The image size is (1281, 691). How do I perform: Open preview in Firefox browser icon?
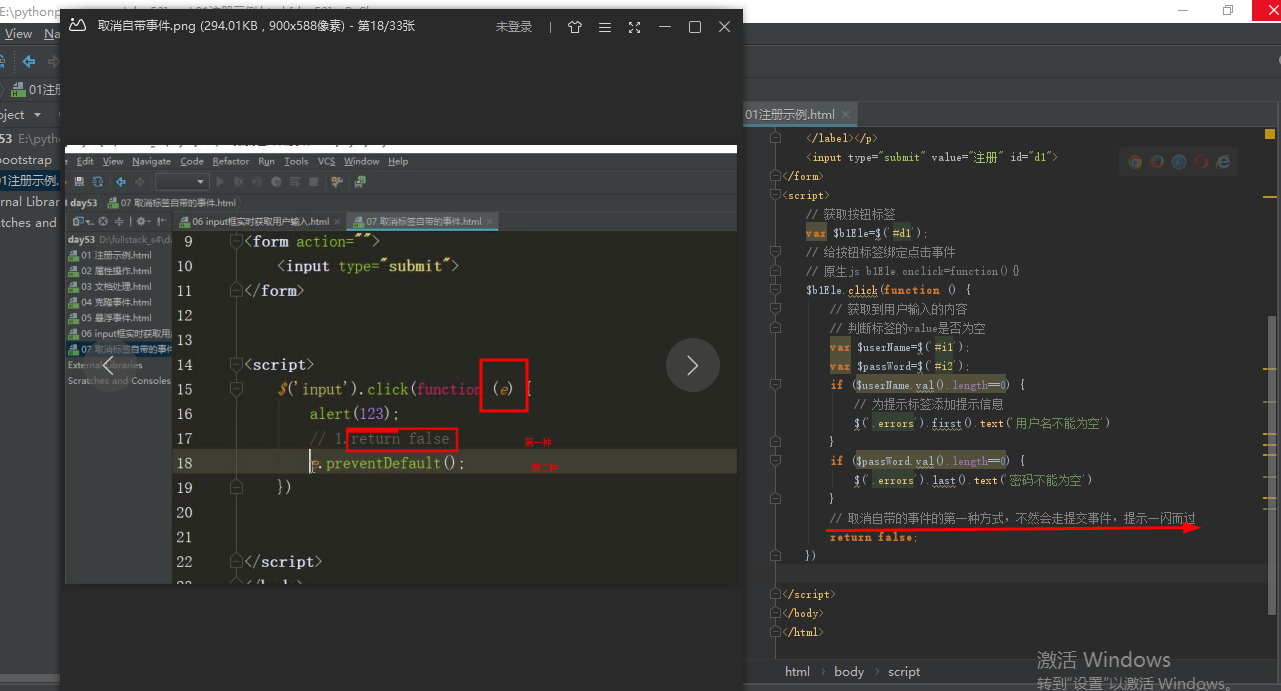(x=1157, y=161)
